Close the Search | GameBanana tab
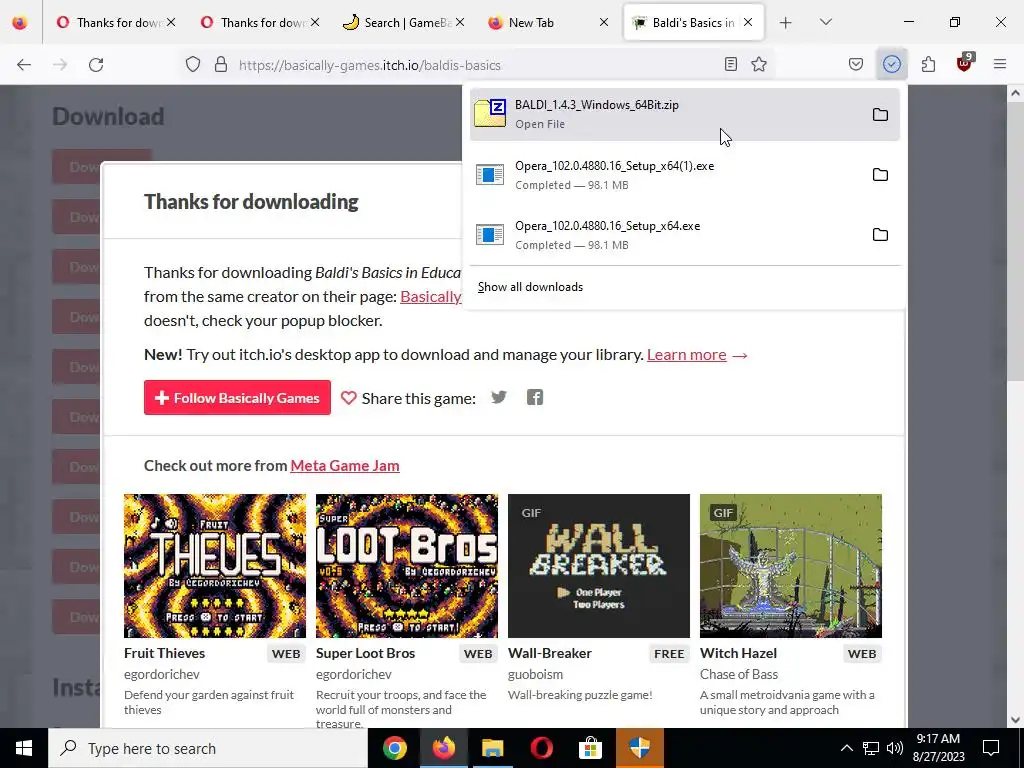The height and width of the screenshot is (768, 1024). pos(460,22)
